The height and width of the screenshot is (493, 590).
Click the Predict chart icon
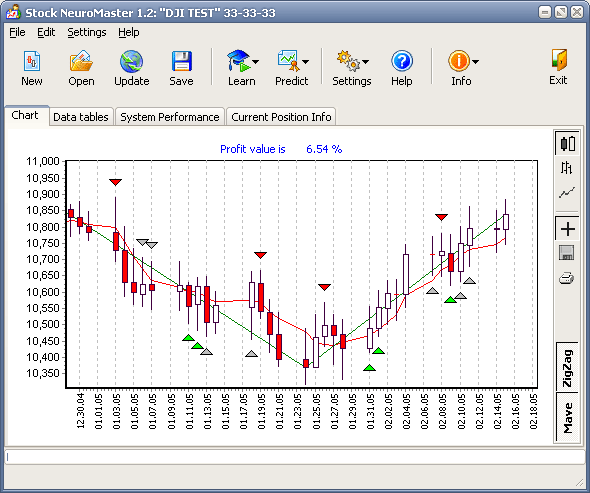pyautogui.click(x=288, y=61)
